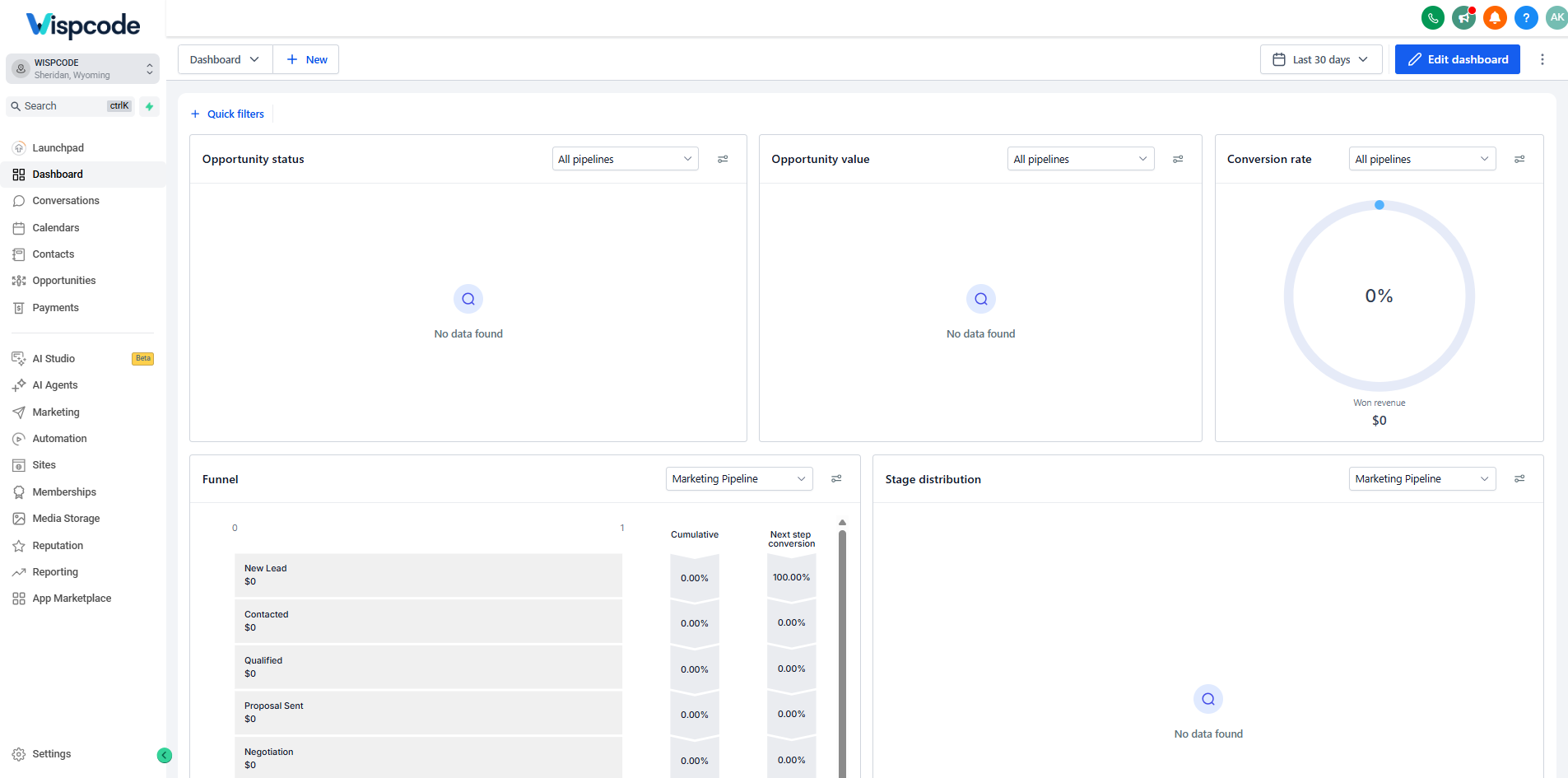
Task: Click the Proposal Sent funnel bar
Action: (428, 712)
